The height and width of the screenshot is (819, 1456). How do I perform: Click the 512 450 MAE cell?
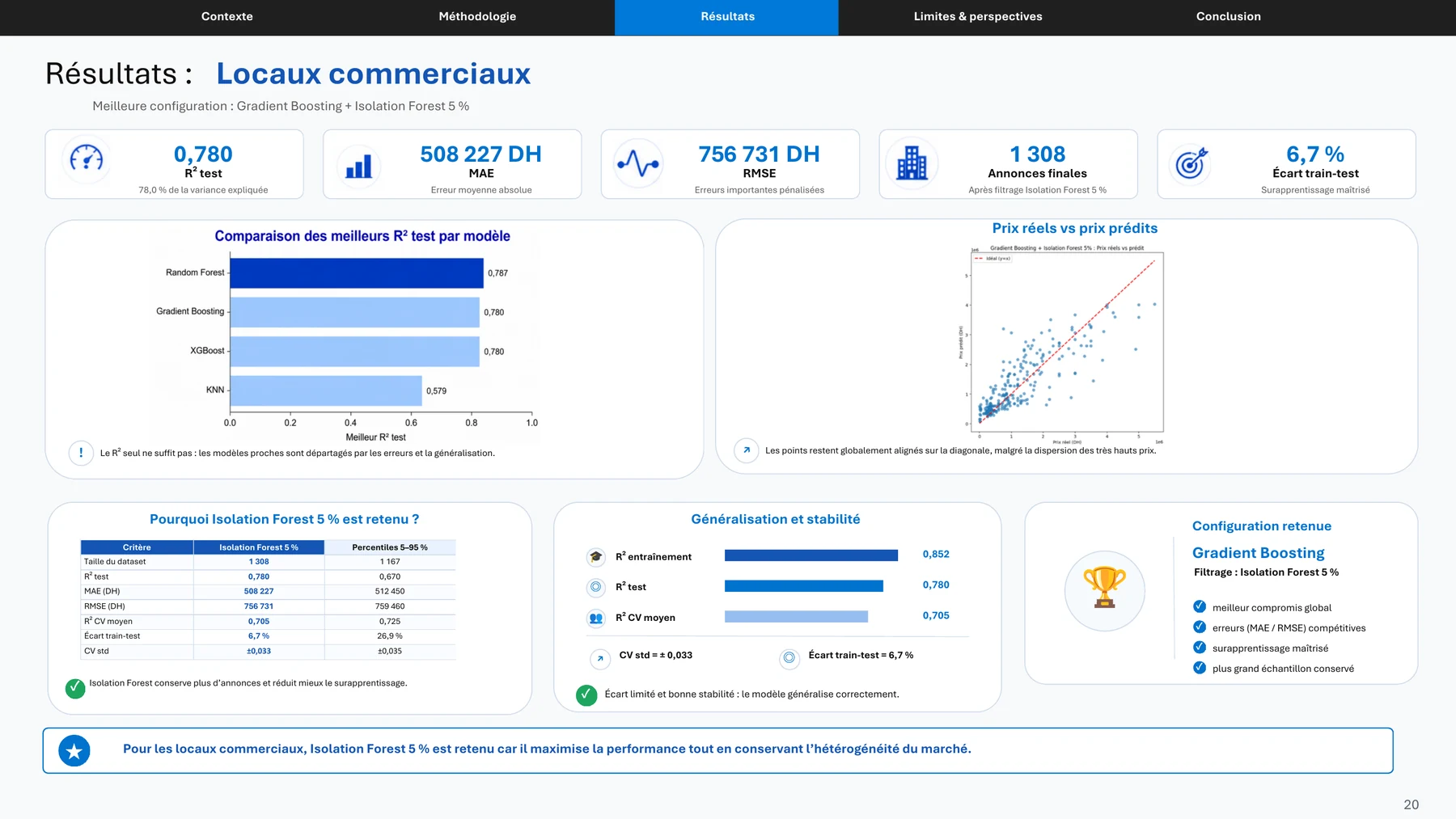390,592
